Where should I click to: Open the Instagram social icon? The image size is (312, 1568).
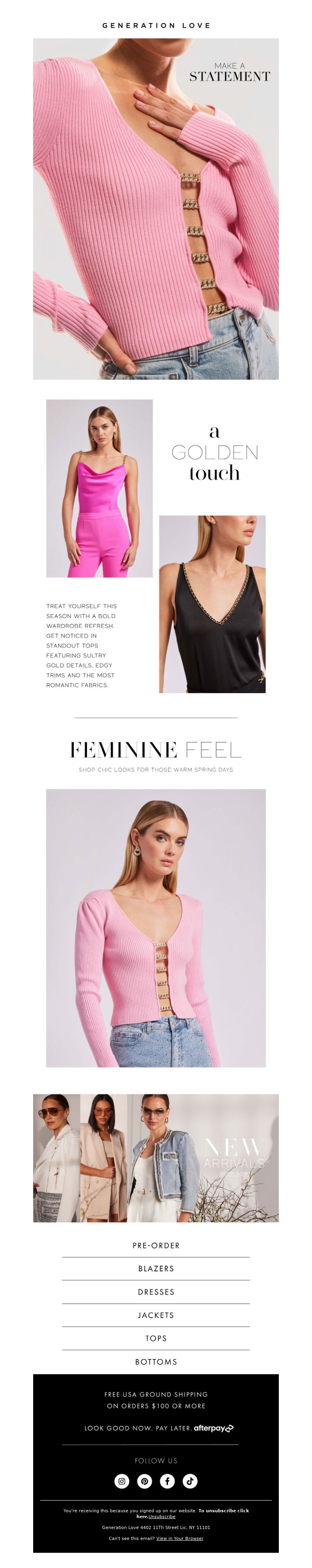(x=122, y=1481)
